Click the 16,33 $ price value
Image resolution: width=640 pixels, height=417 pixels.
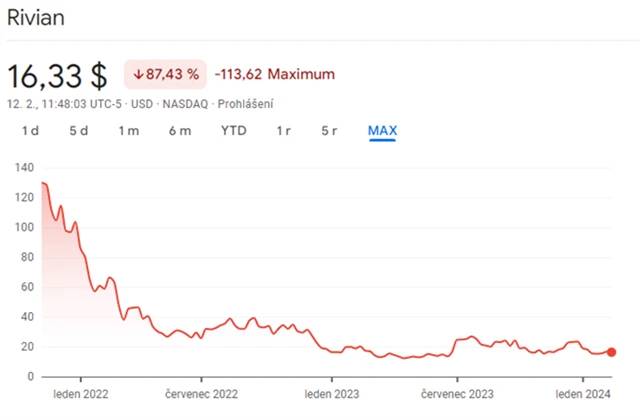tap(60, 75)
